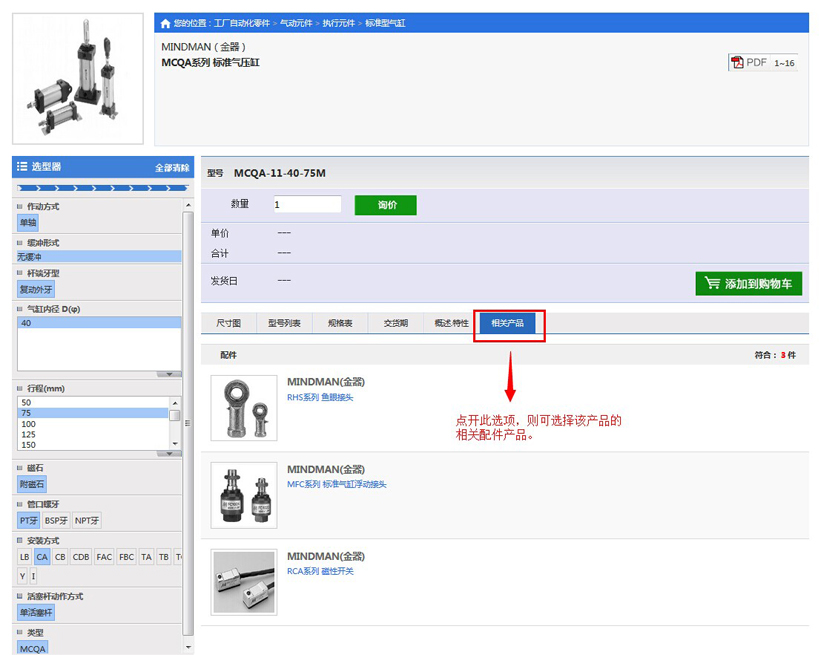Screen dimensions: 820x655
Task: Go to 标准型气缸 breadcrumb
Action: pyautogui.click(x=385, y=23)
